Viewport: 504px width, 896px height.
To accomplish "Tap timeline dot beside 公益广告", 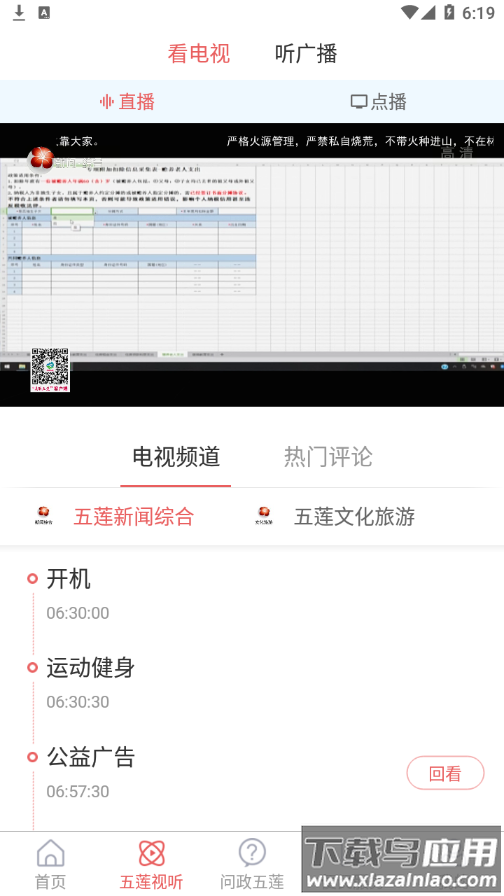I will click(x=33, y=757).
